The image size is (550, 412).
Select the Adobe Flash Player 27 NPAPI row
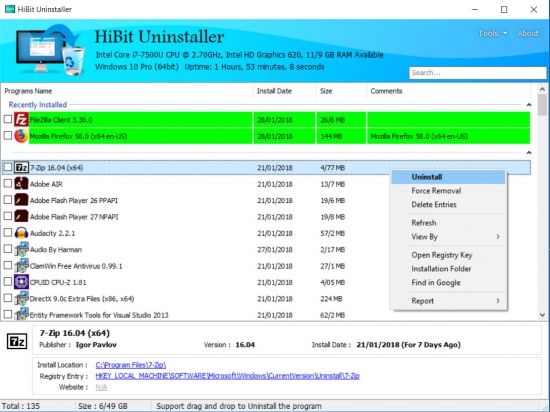(x=267, y=217)
